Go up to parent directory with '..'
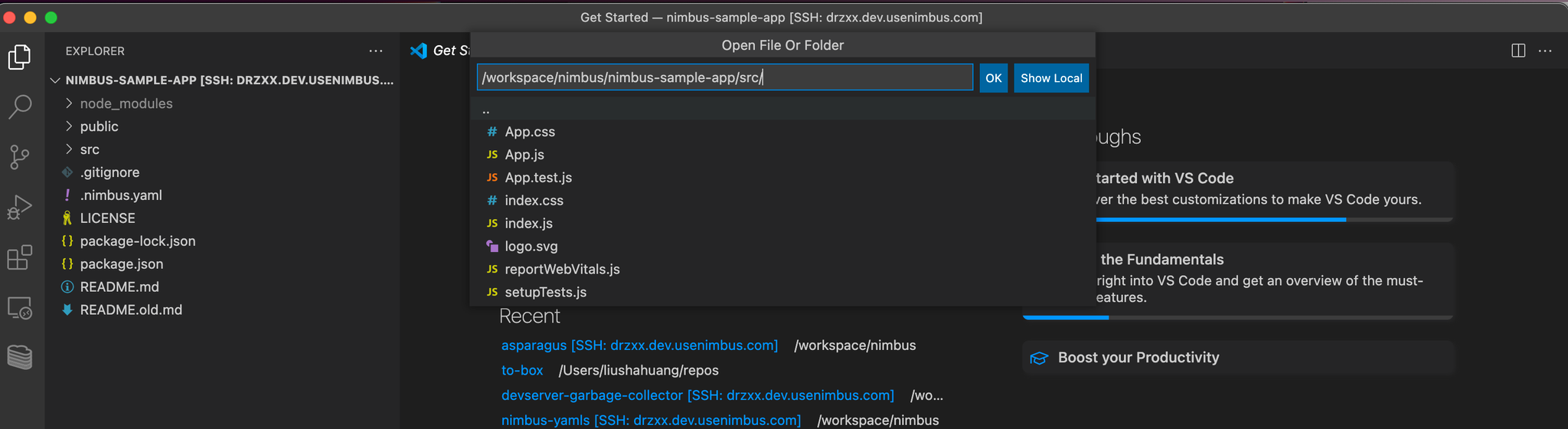The width and height of the screenshot is (1568, 429). (x=782, y=110)
